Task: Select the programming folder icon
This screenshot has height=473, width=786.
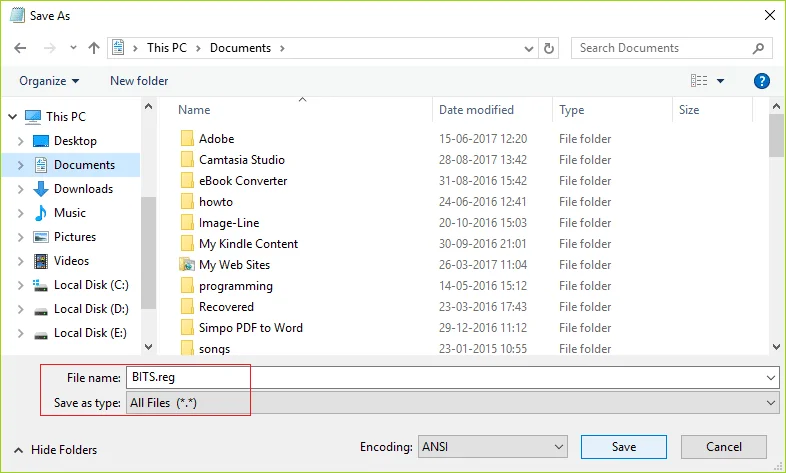Action: (187, 286)
